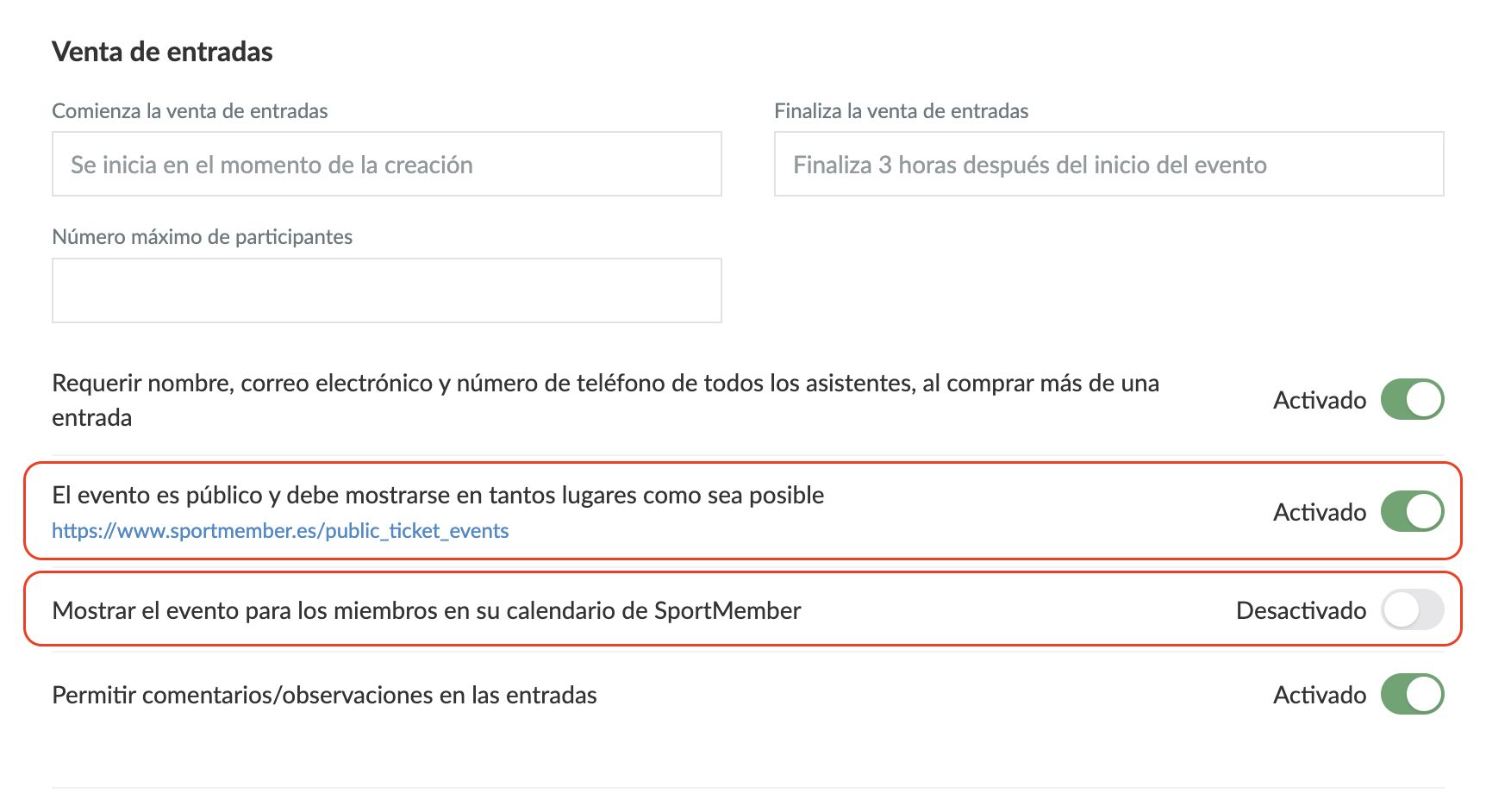The image size is (1486, 812).
Task: Click the Número máximo de participantes label
Action: pos(202,237)
